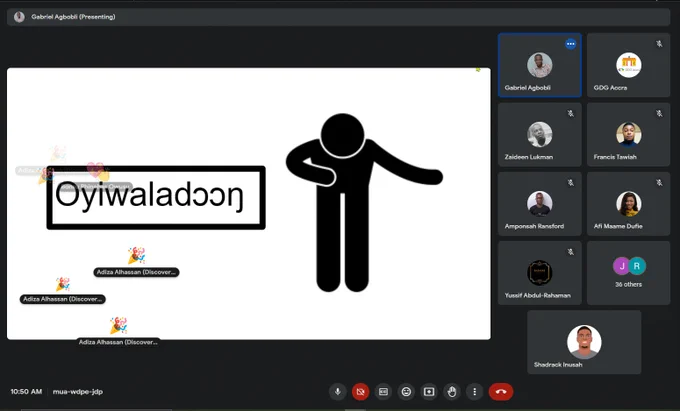Click muted mic icon on Yussif Abdul-Rahaman

tap(571, 252)
